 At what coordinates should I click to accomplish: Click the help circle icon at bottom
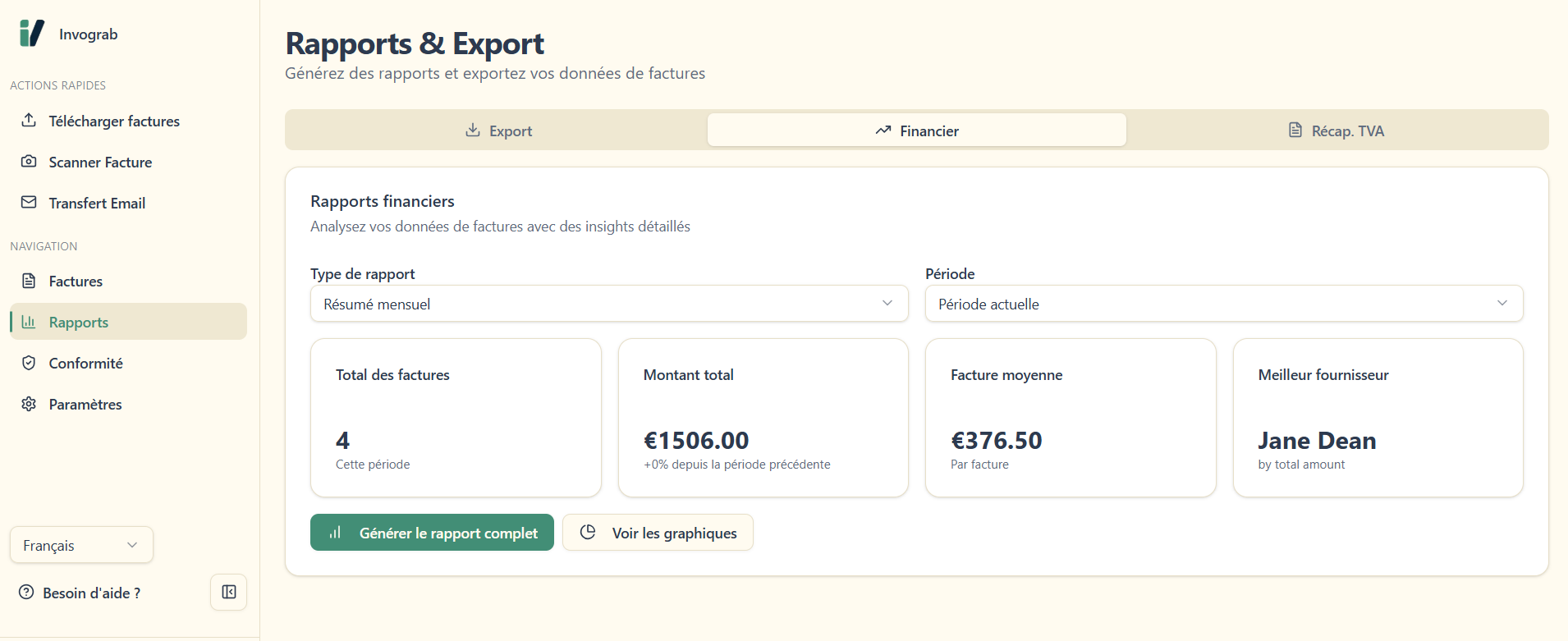(x=26, y=593)
